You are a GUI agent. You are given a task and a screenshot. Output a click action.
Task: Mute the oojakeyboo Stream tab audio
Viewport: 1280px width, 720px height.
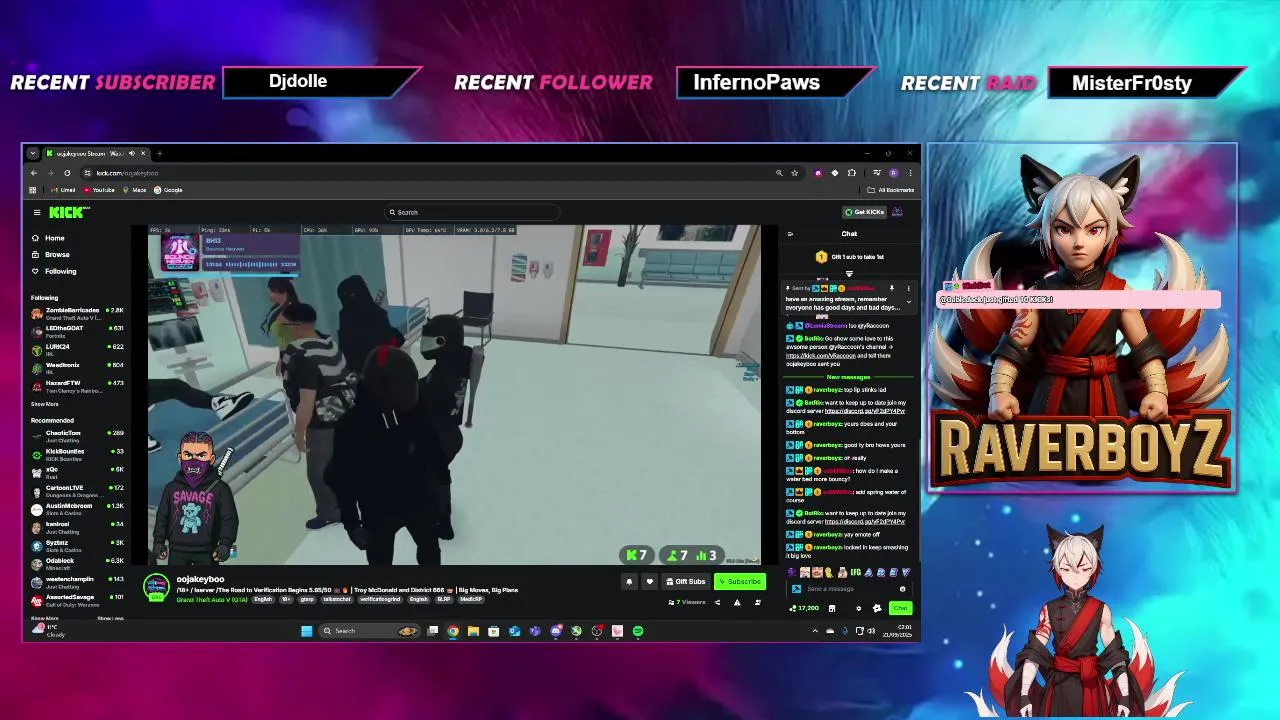(131, 153)
